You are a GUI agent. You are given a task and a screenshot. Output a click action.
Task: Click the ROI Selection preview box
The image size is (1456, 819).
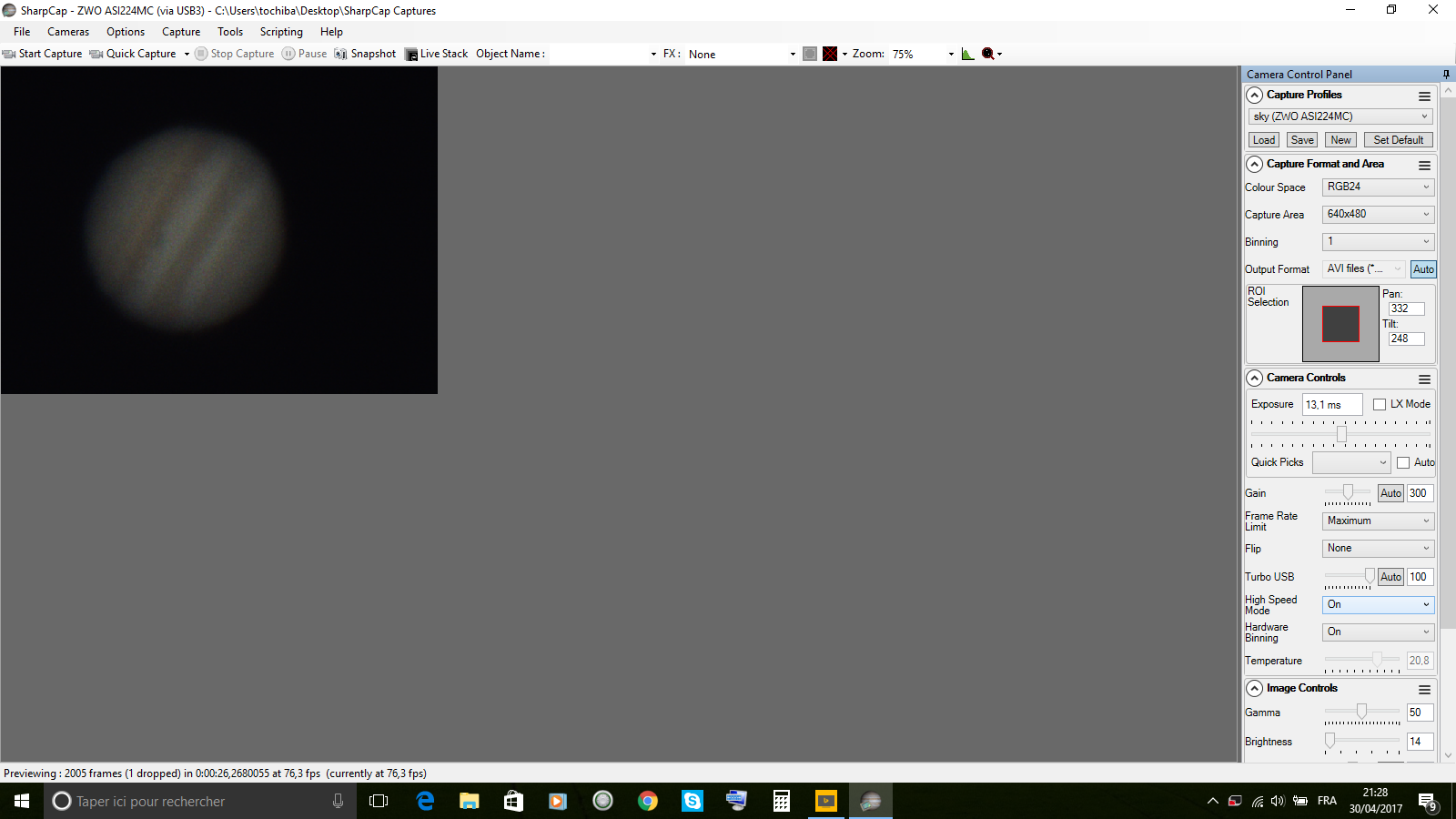click(1340, 324)
